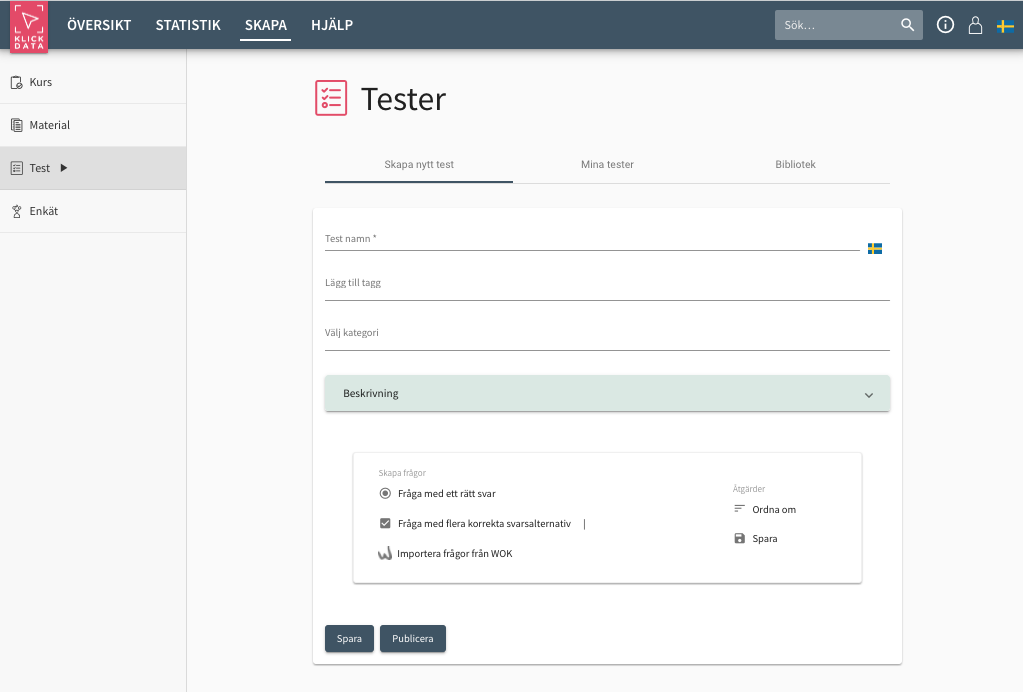1023x692 pixels.
Task: Open HJÄLP in top navigation
Action: point(332,25)
